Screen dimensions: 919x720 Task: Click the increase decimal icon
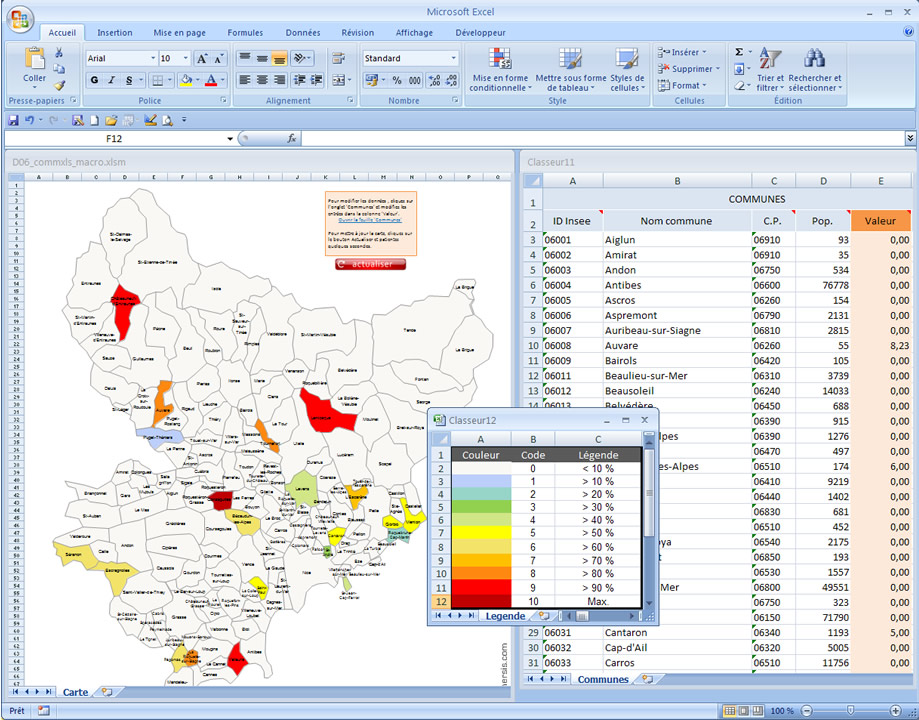[434, 80]
